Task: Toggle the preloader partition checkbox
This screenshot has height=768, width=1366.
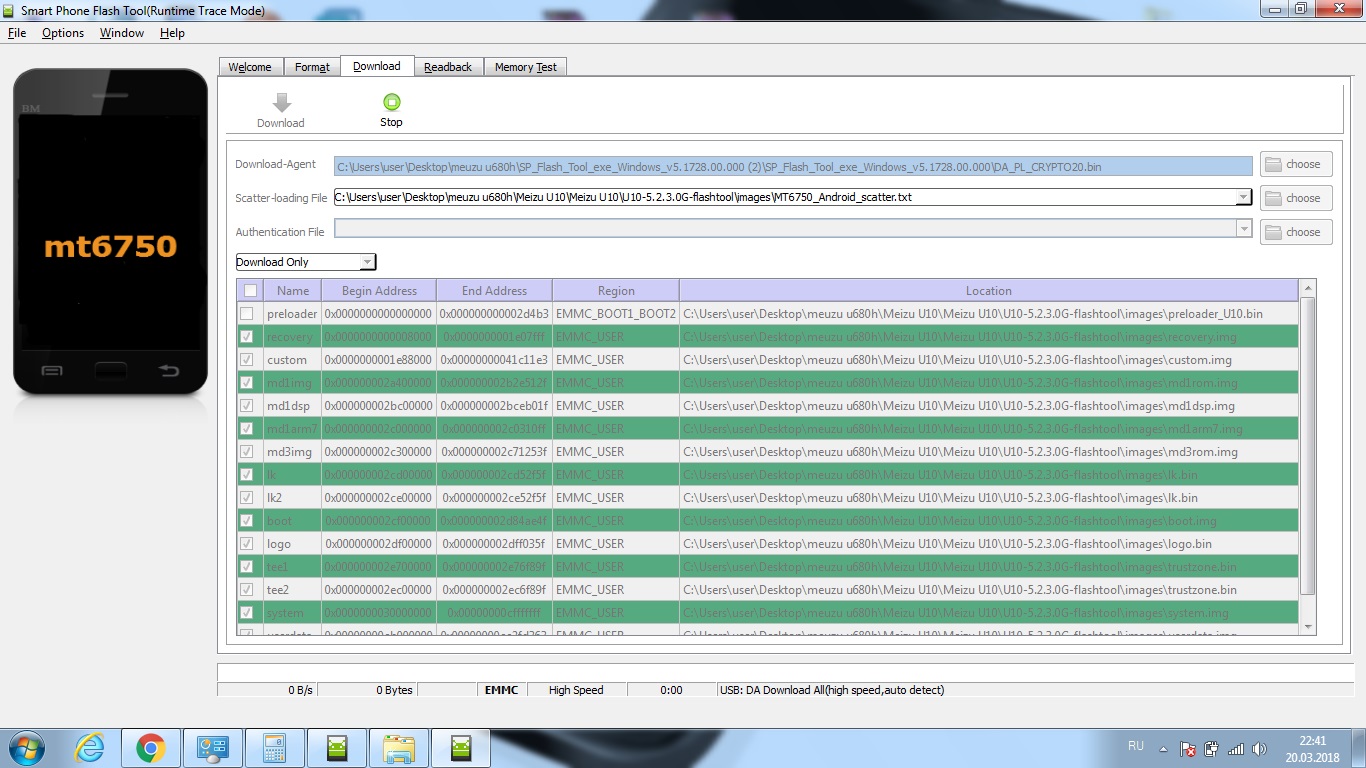Action: point(247,314)
